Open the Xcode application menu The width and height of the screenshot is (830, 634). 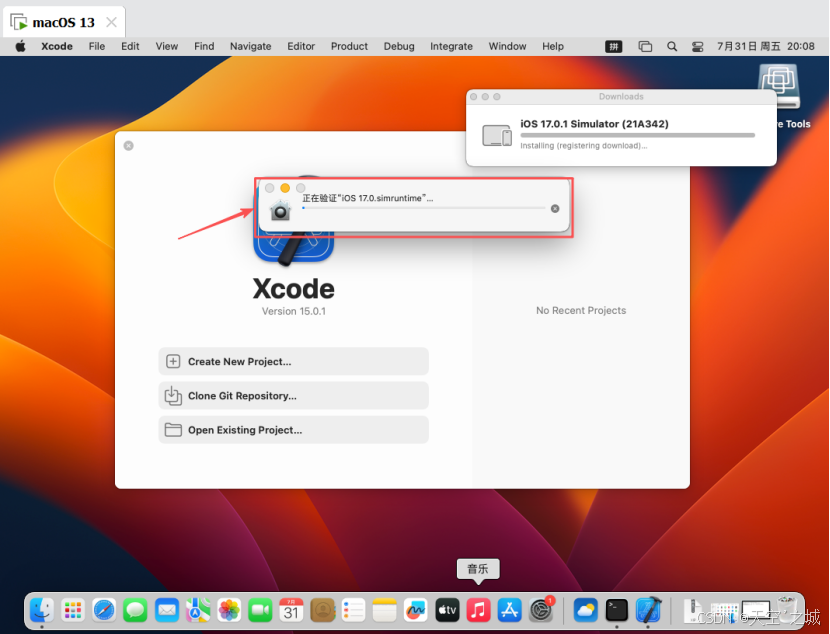tap(57, 46)
